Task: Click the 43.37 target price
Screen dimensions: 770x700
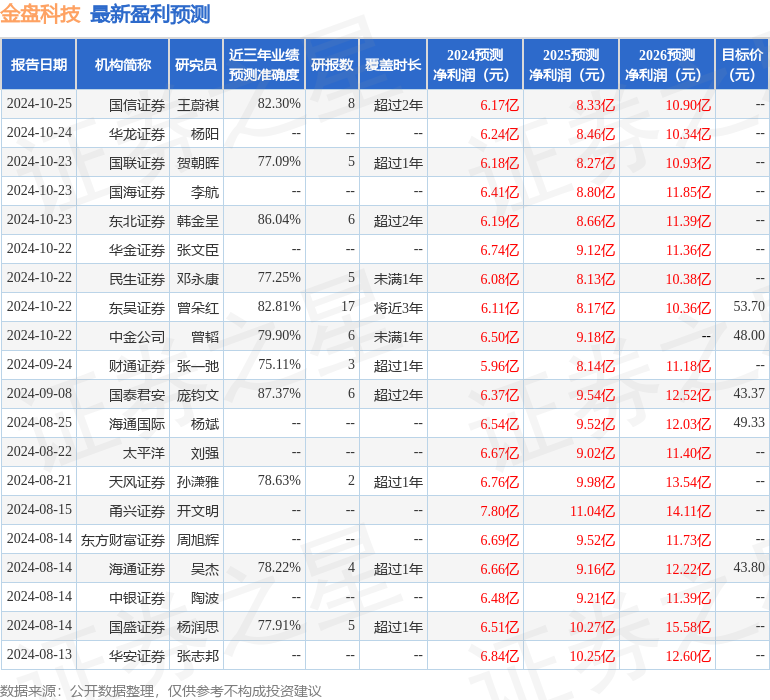Action: coord(749,393)
